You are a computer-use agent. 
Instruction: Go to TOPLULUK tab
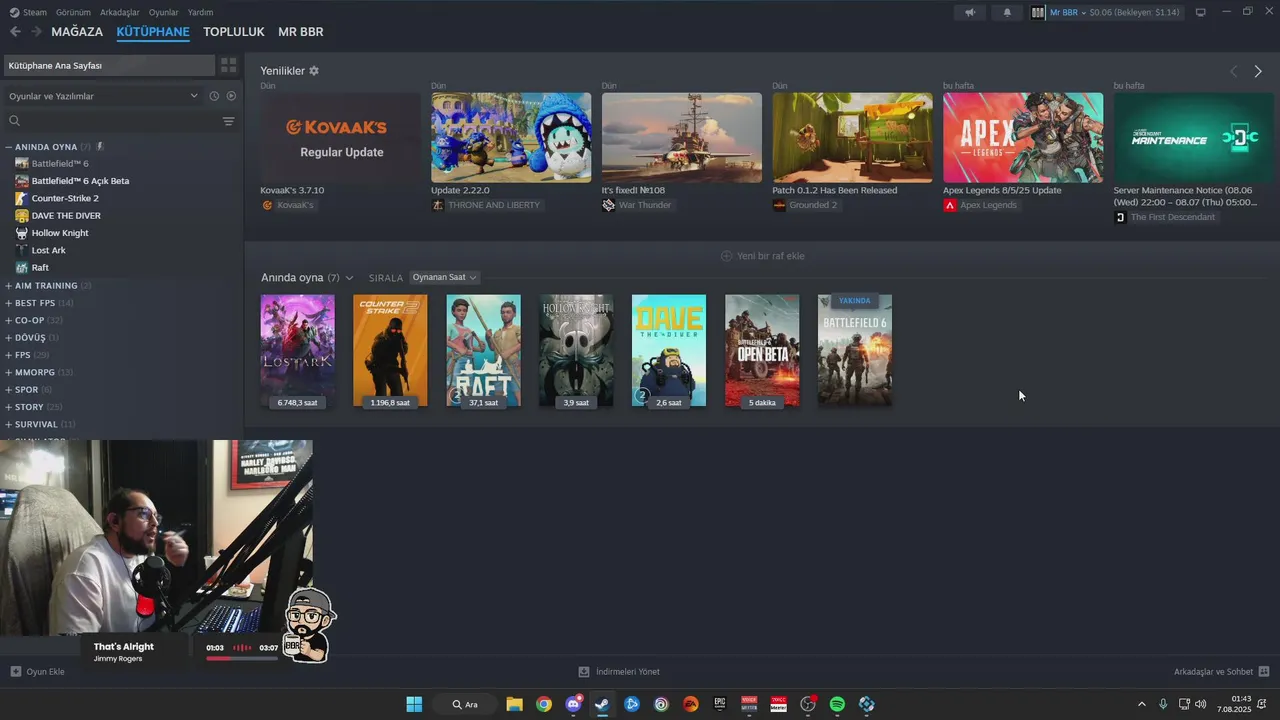coord(233,32)
